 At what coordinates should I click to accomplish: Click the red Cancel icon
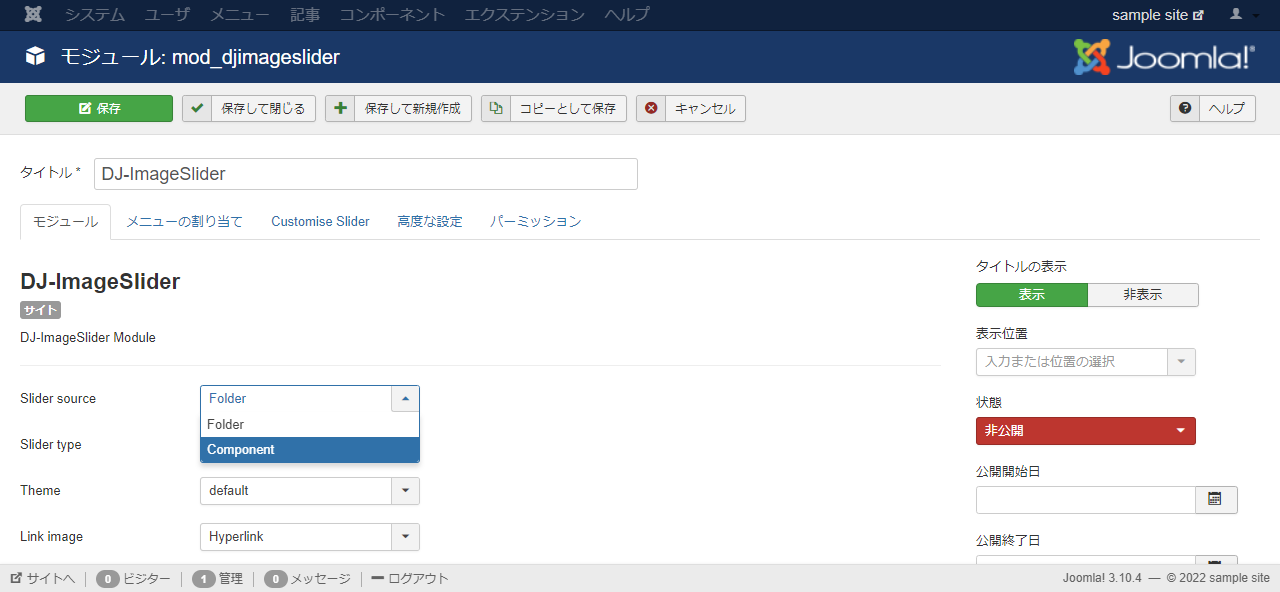coord(651,109)
